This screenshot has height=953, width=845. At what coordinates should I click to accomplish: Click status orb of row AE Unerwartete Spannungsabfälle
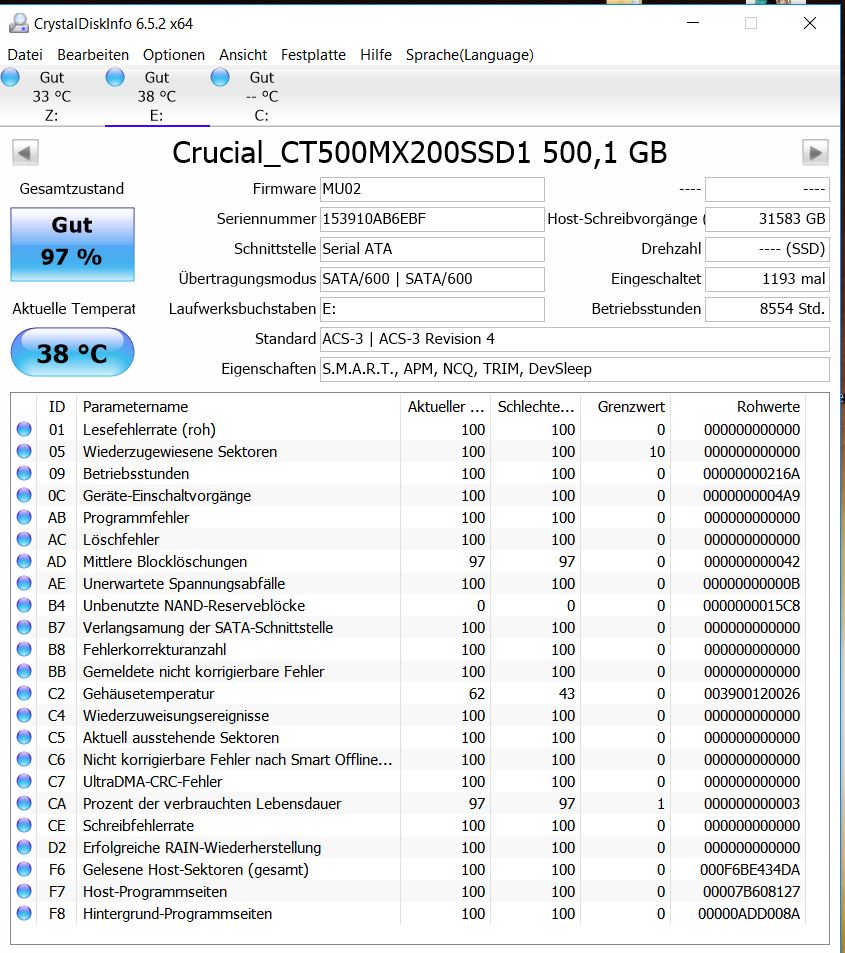[x=24, y=583]
